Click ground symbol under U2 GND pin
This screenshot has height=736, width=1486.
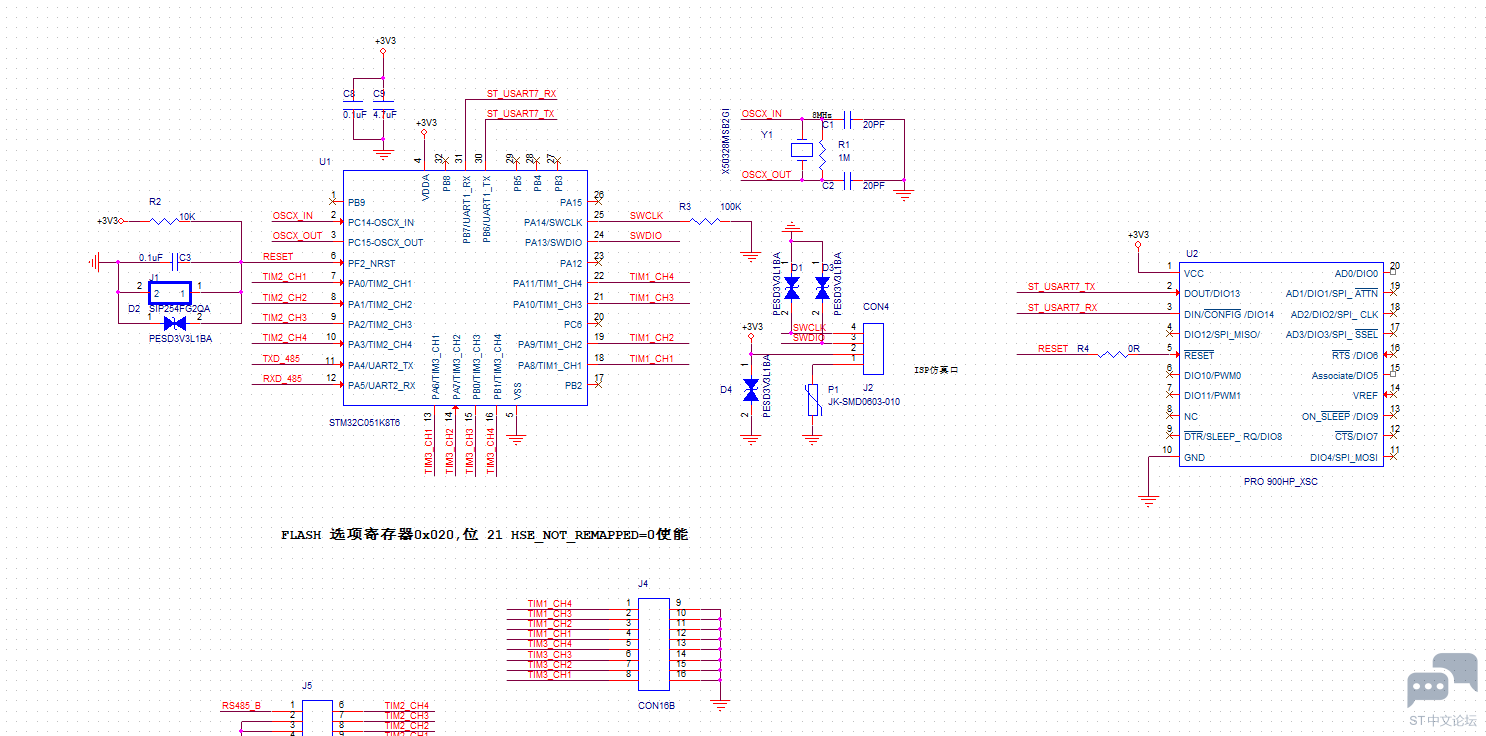click(x=1148, y=498)
